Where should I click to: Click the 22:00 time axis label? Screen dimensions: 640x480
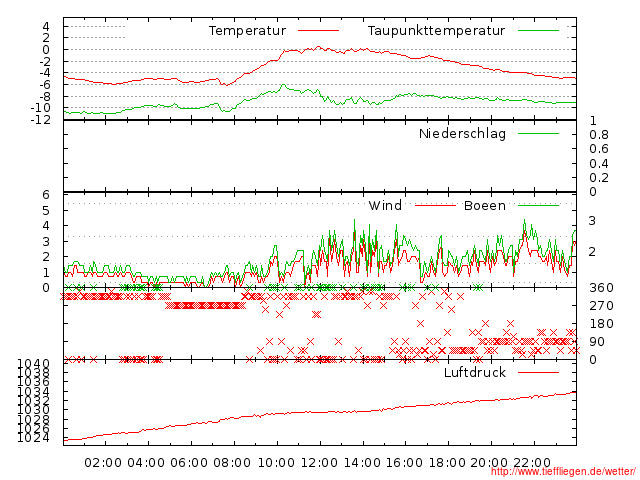point(533,462)
